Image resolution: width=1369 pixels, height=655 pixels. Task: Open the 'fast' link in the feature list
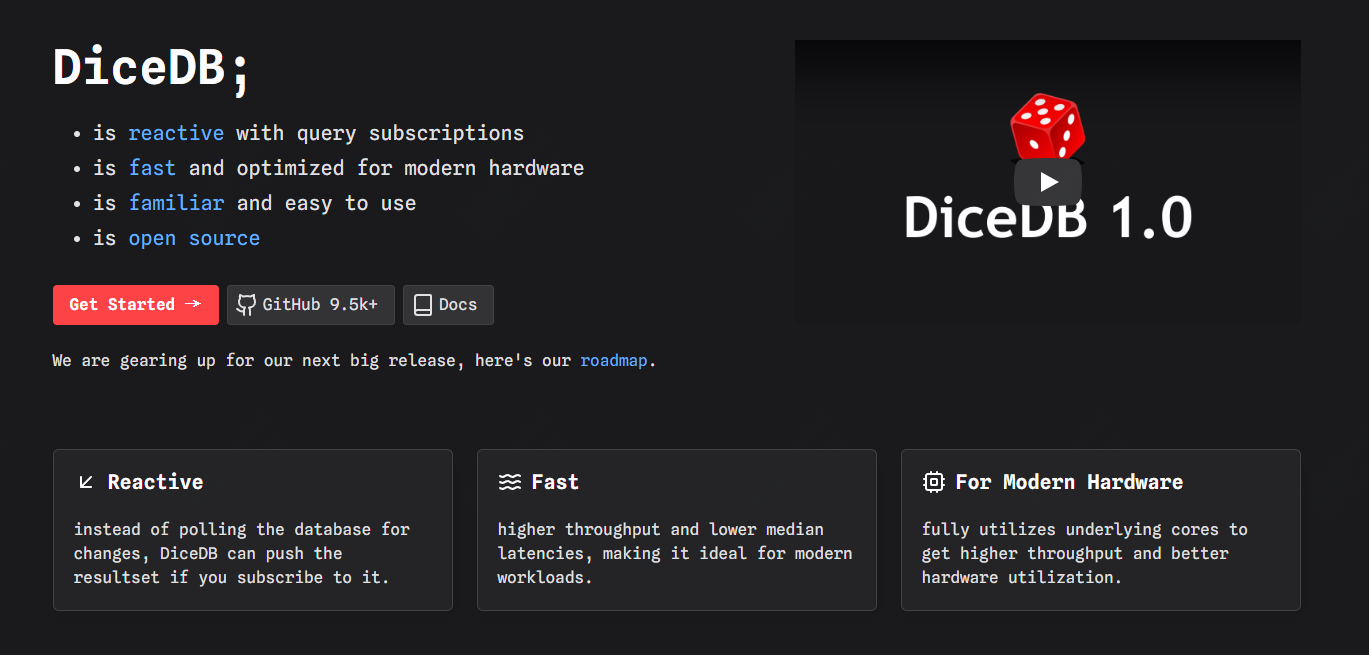point(152,168)
